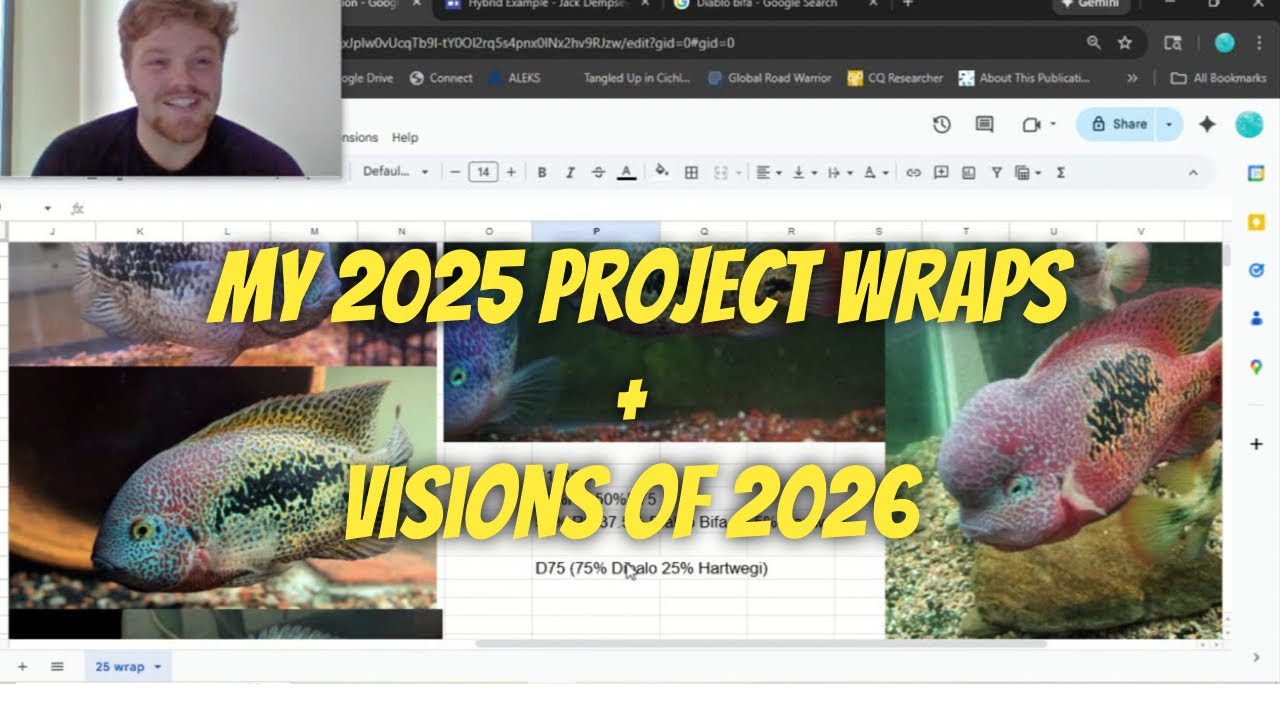Screen dimensions: 1280x720
Task: Open functions sigma icon
Action: click(1061, 172)
